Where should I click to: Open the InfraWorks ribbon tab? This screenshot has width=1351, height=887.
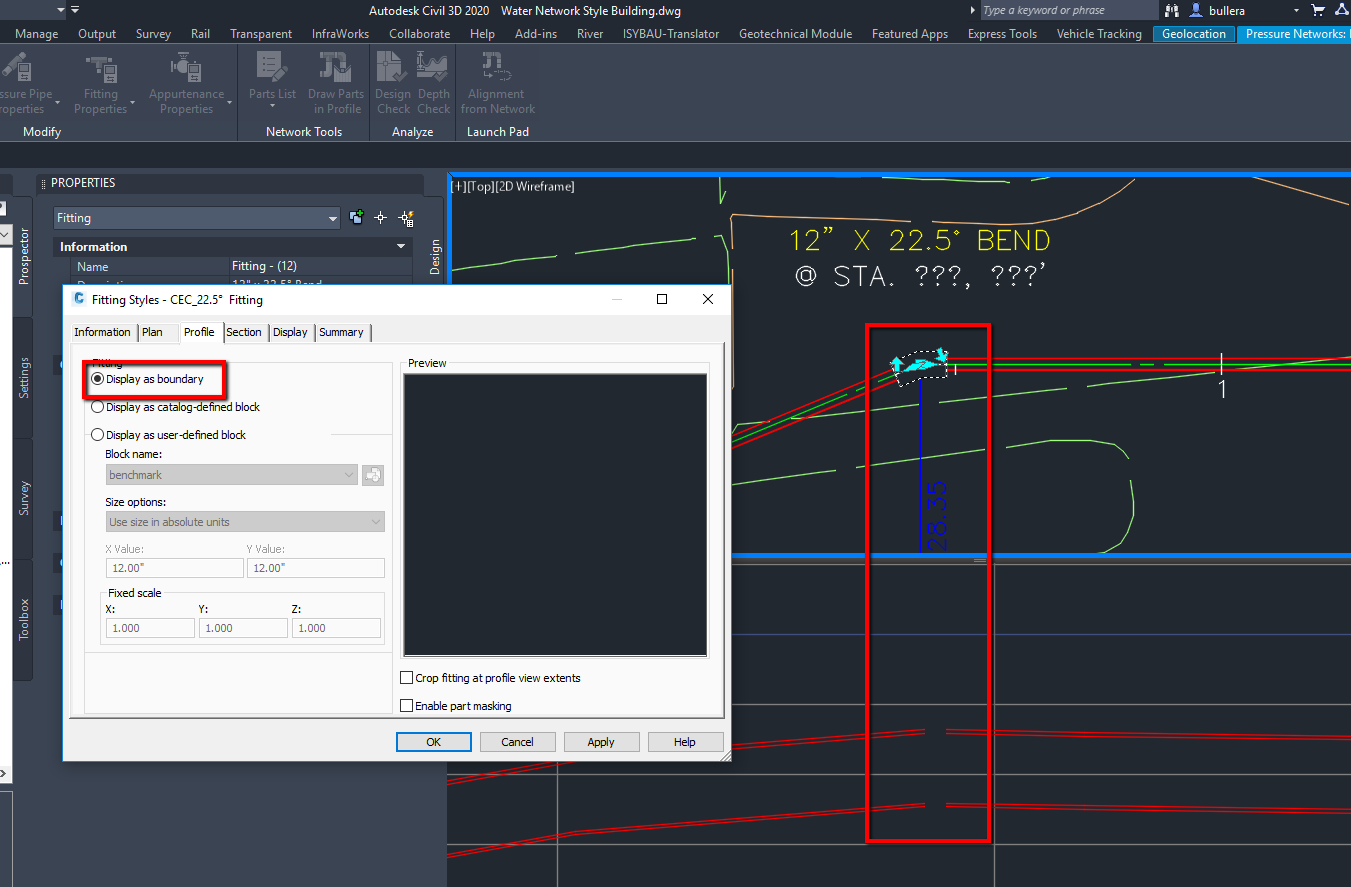[340, 34]
